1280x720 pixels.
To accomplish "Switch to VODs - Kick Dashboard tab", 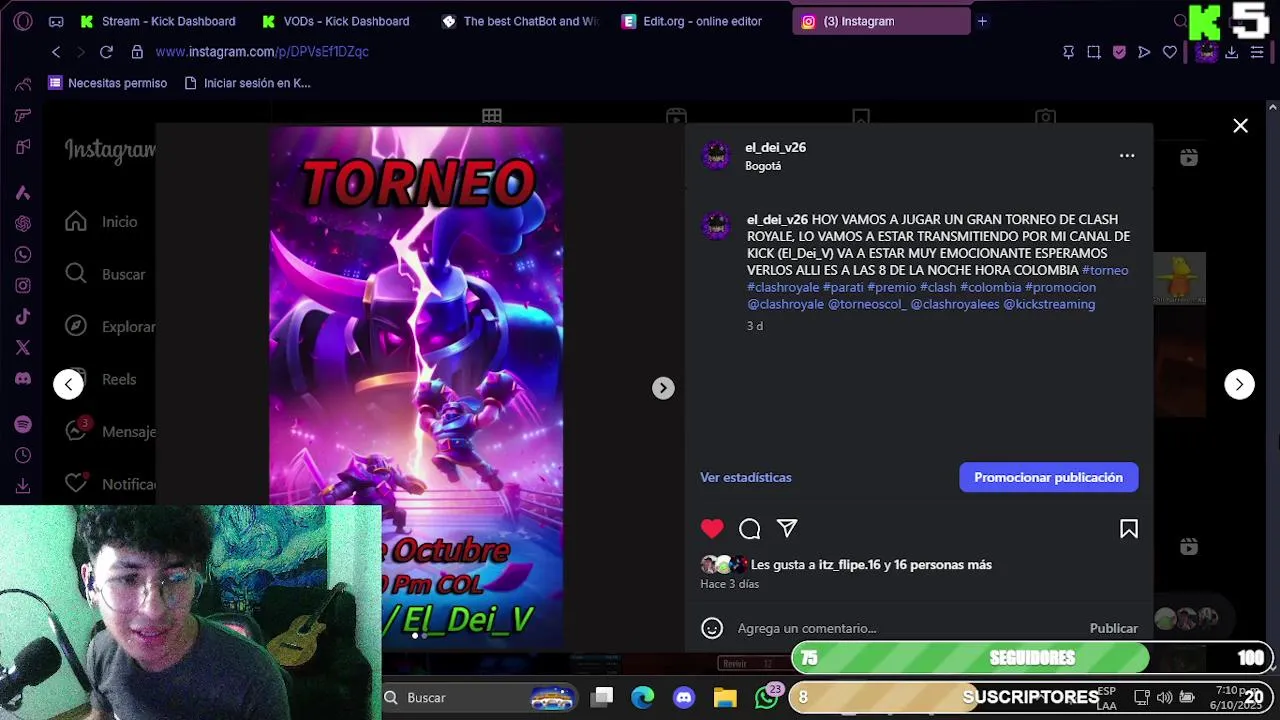I will click(x=336, y=21).
